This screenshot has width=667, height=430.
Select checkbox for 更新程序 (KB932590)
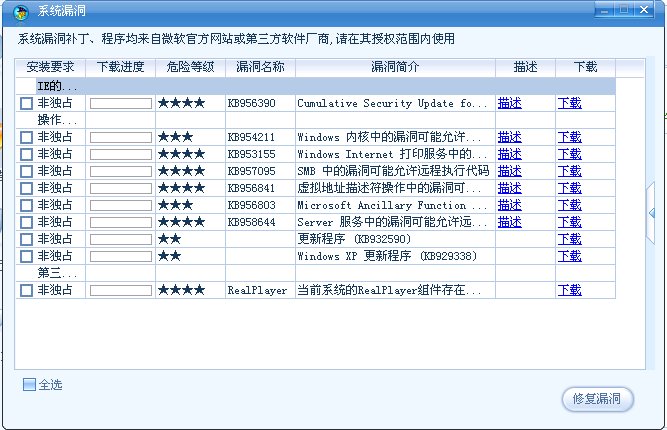(26, 239)
